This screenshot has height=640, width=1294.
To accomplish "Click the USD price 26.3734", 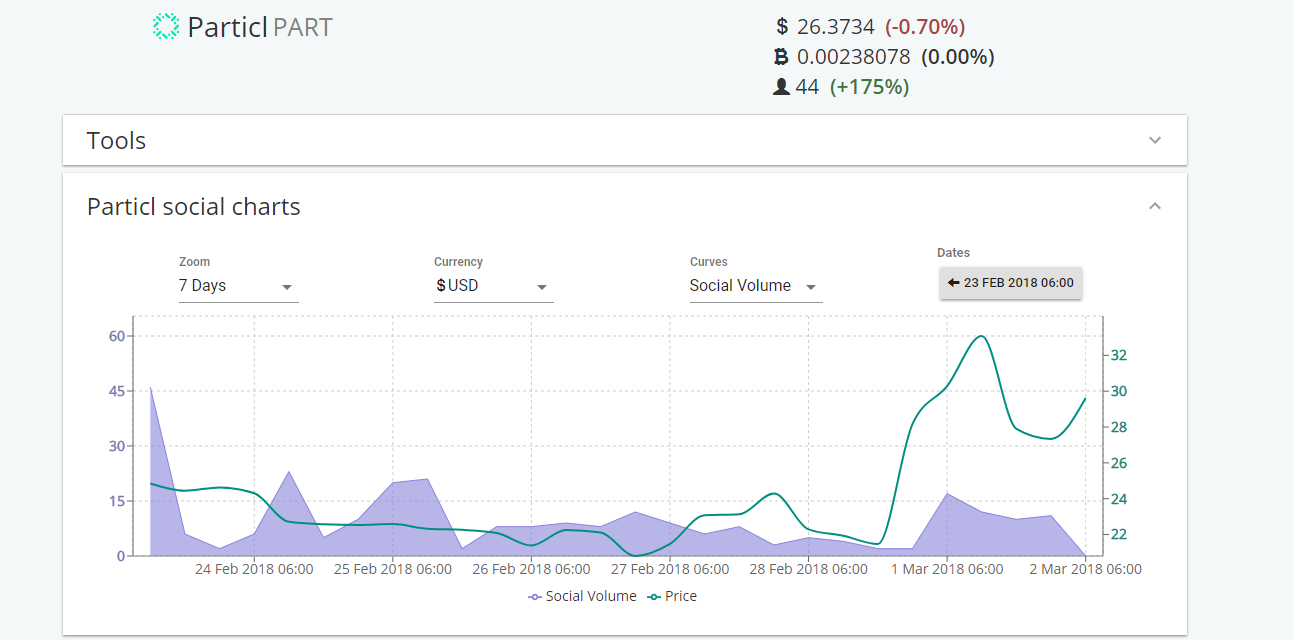I will (x=836, y=27).
